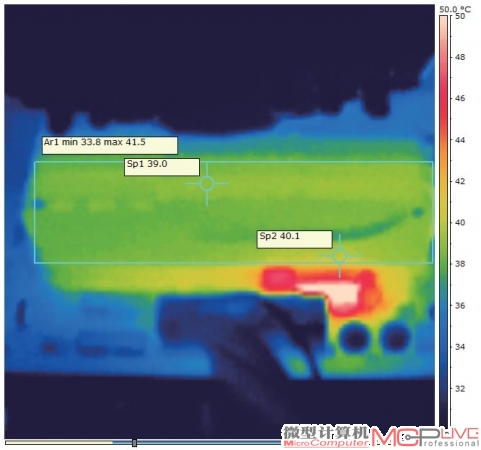Select the Sp2 40.1 measurement label

pos(295,239)
